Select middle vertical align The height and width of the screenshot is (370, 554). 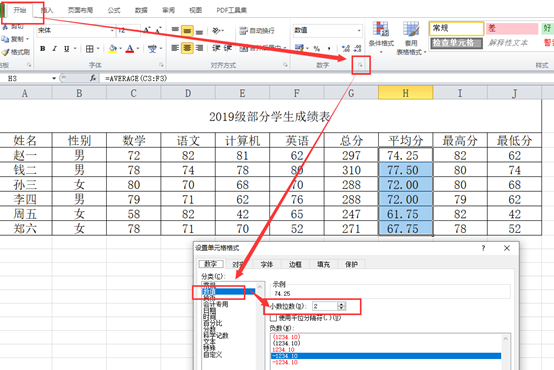click(x=187, y=31)
